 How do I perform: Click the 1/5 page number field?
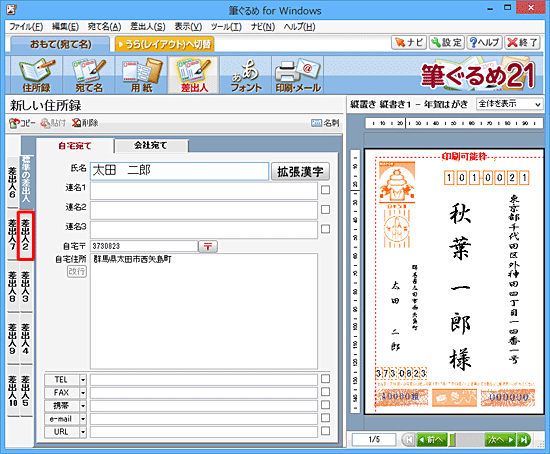click(x=374, y=439)
